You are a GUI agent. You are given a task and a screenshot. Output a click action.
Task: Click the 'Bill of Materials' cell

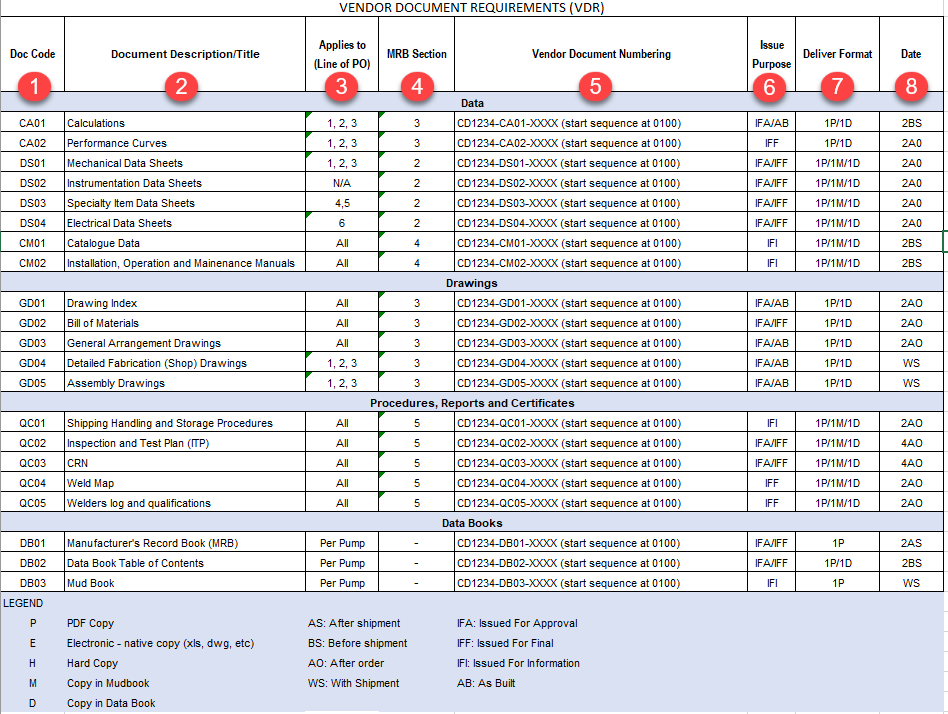[x=185, y=323]
